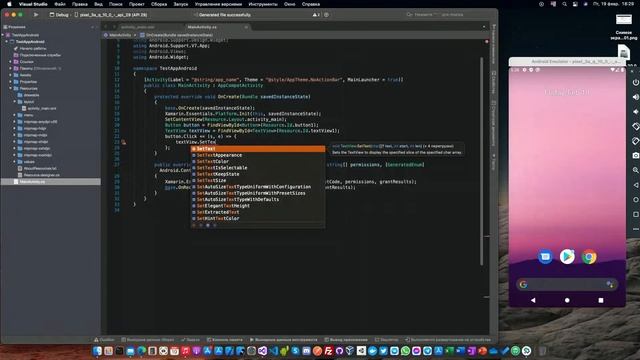This screenshot has width=640, height=360.
Task: Open Visual Studio (purple) from the Dock
Action: [262, 351]
